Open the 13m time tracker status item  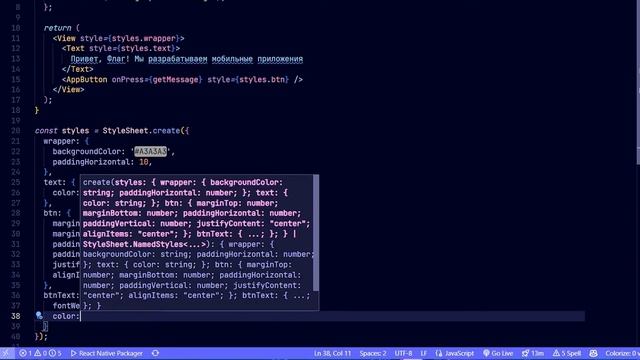click(x=533, y=353)
